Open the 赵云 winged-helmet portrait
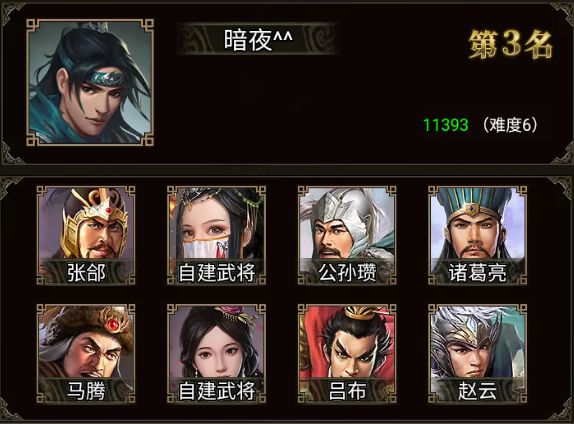574x424 pixels. tap(477, 353)
